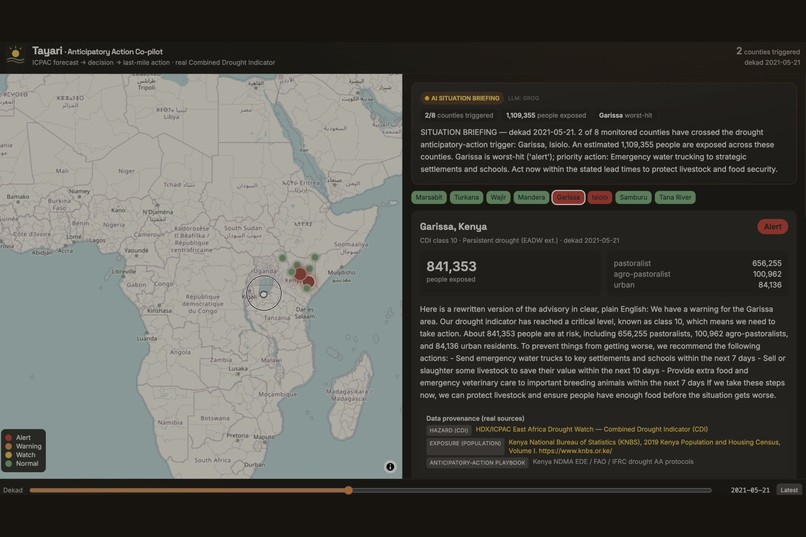Select the Wajir county chip
Screen dimensions: 806x537
tap(498, 197)
